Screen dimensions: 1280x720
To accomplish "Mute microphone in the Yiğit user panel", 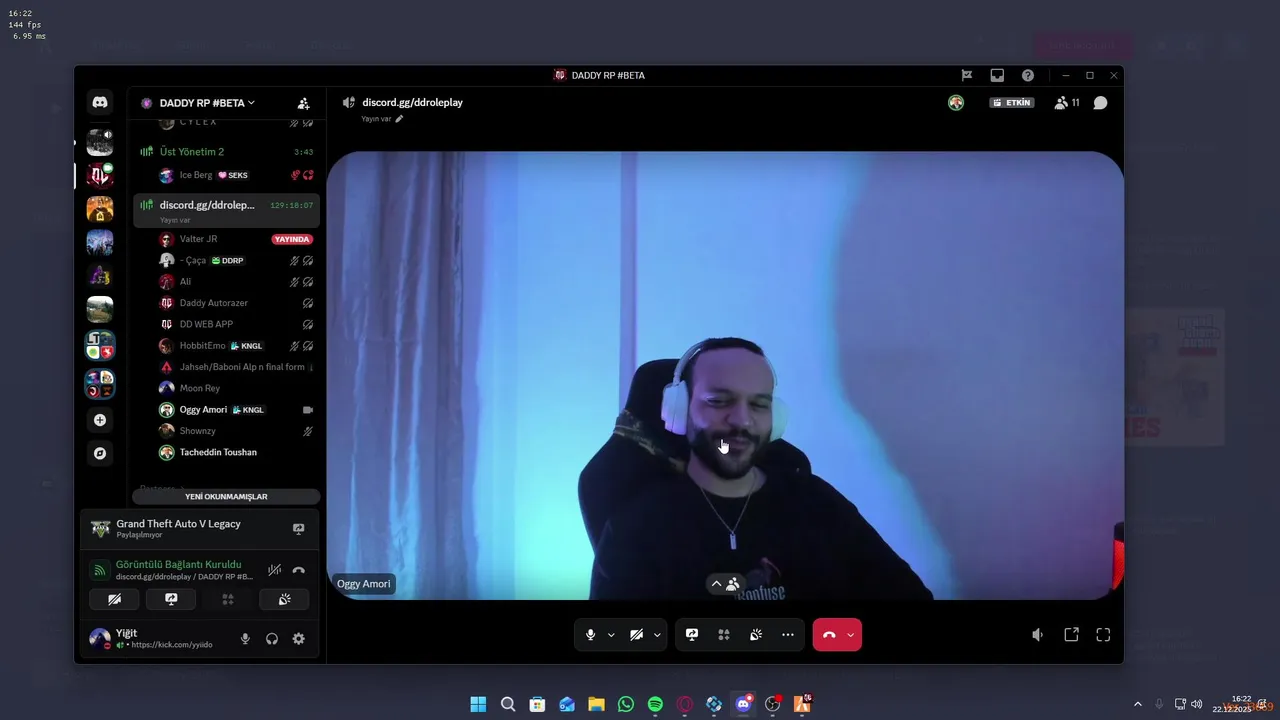I will pyautogui.click(x=245, y=639).
